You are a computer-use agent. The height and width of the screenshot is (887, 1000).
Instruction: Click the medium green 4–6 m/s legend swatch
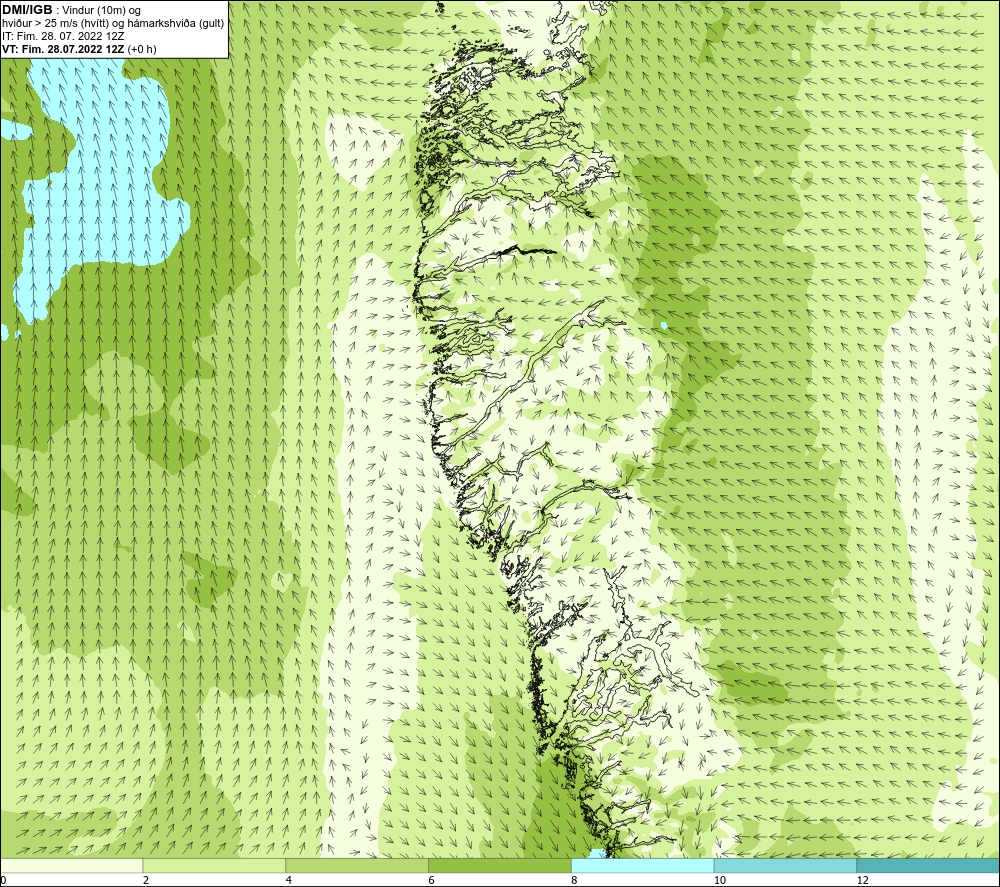(x=357, y=865)
